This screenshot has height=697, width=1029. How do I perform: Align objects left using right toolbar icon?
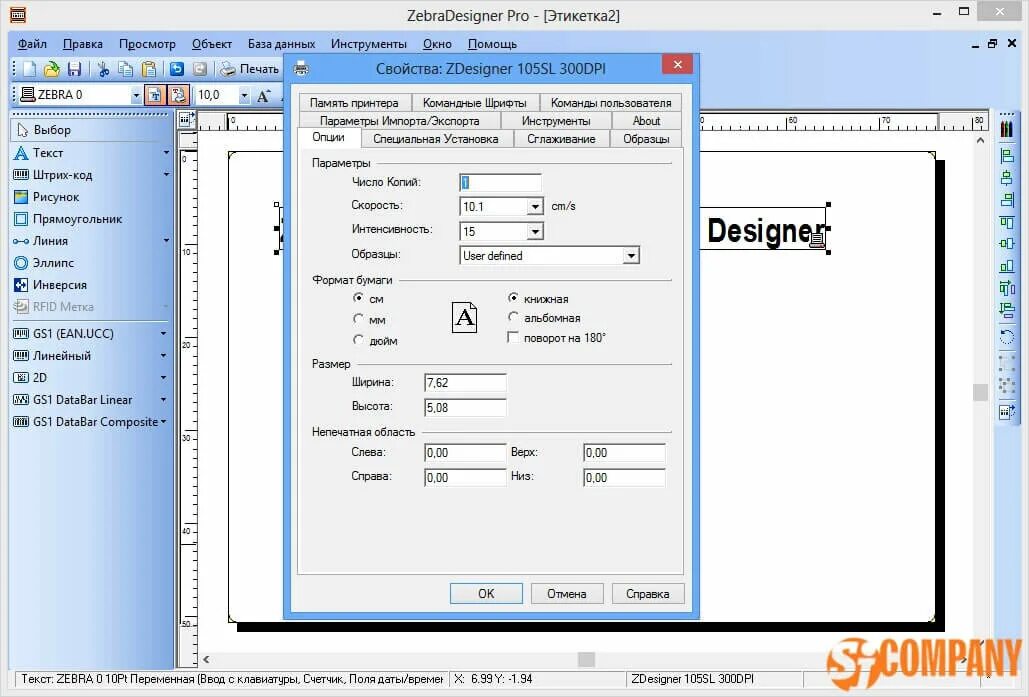tap(1007, 156)
